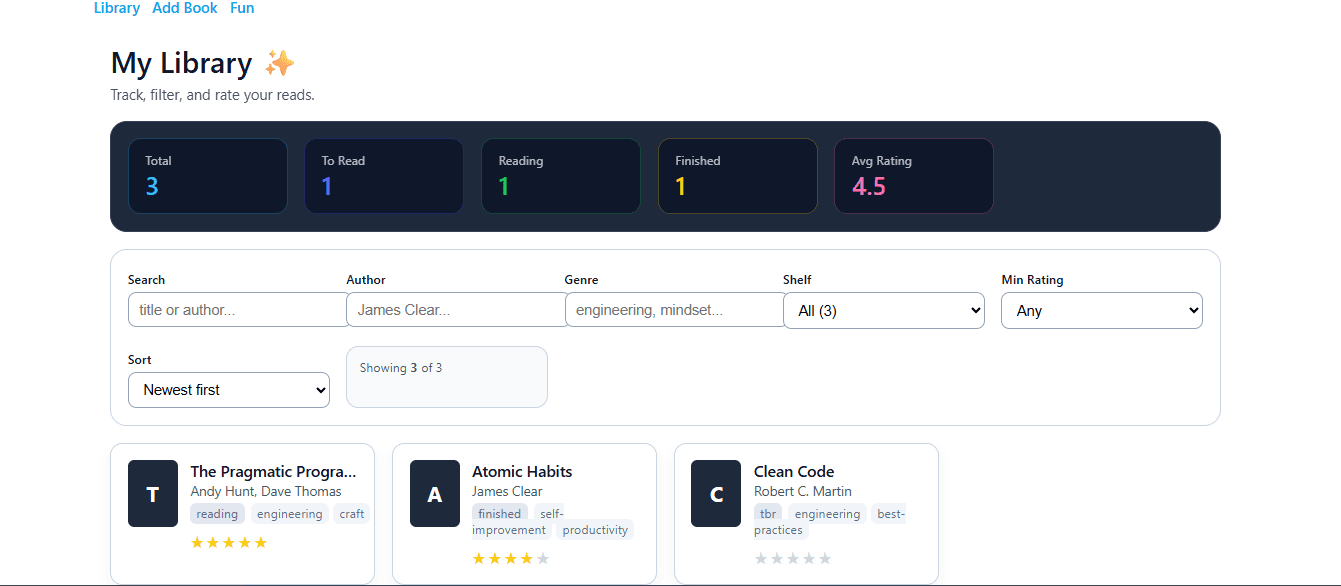Open the Sort dropdown set to Newest first

229,390
